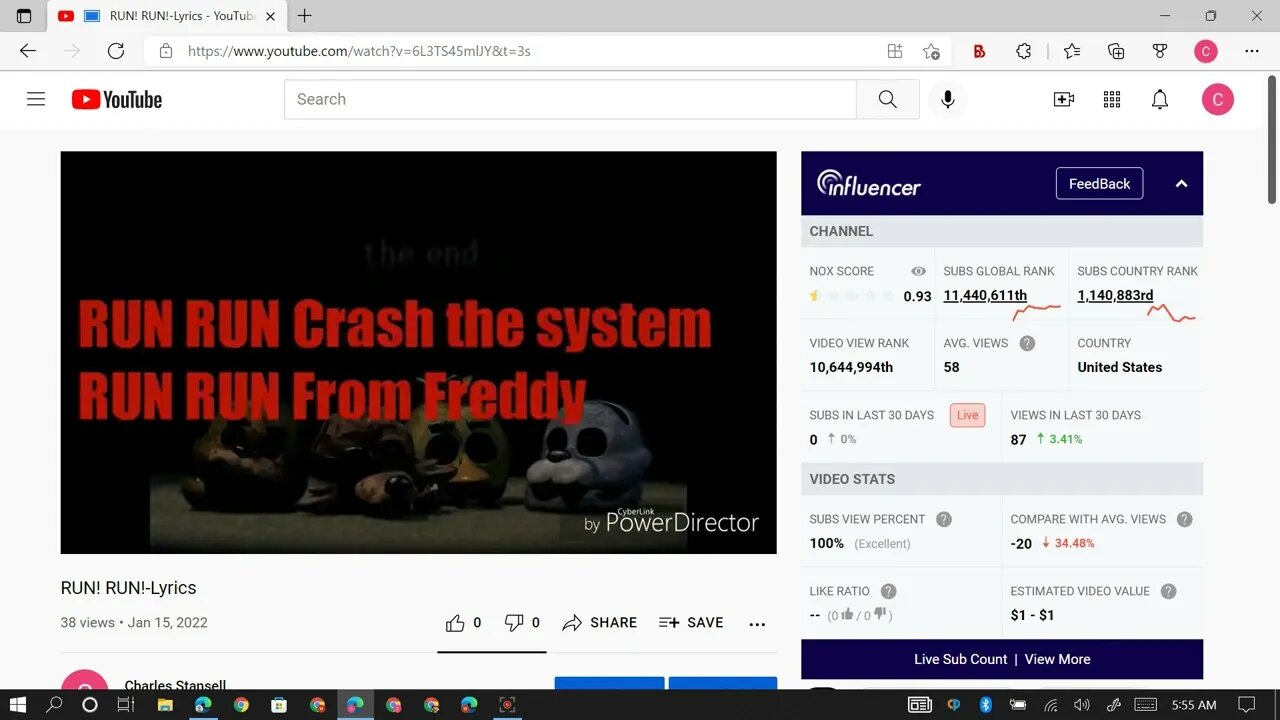Click in the YouTube Search field
This screenshot has height=720, width=1280.
pyautogui.click(x=570, y=99)
